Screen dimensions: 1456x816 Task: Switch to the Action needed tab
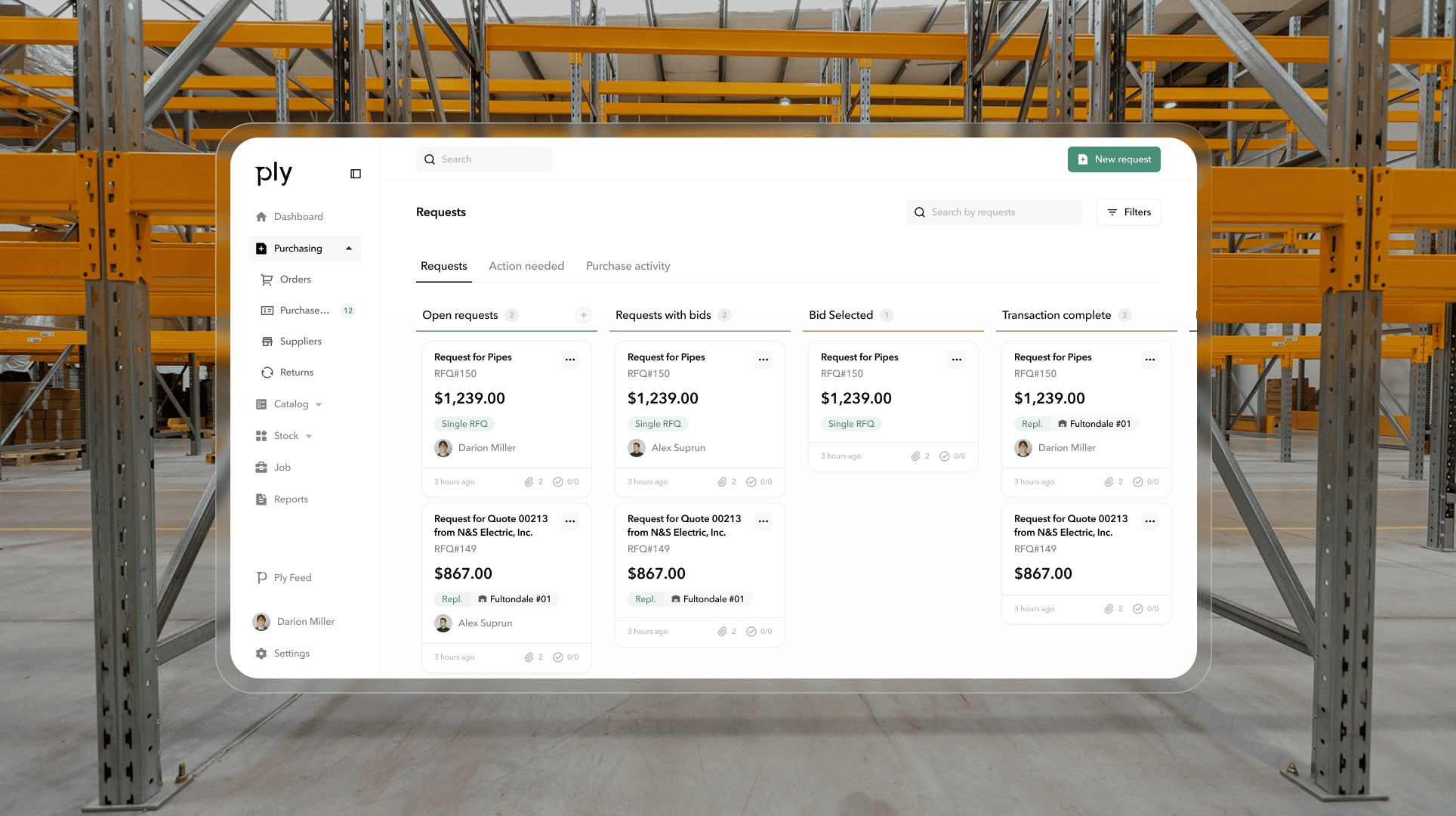526,265
